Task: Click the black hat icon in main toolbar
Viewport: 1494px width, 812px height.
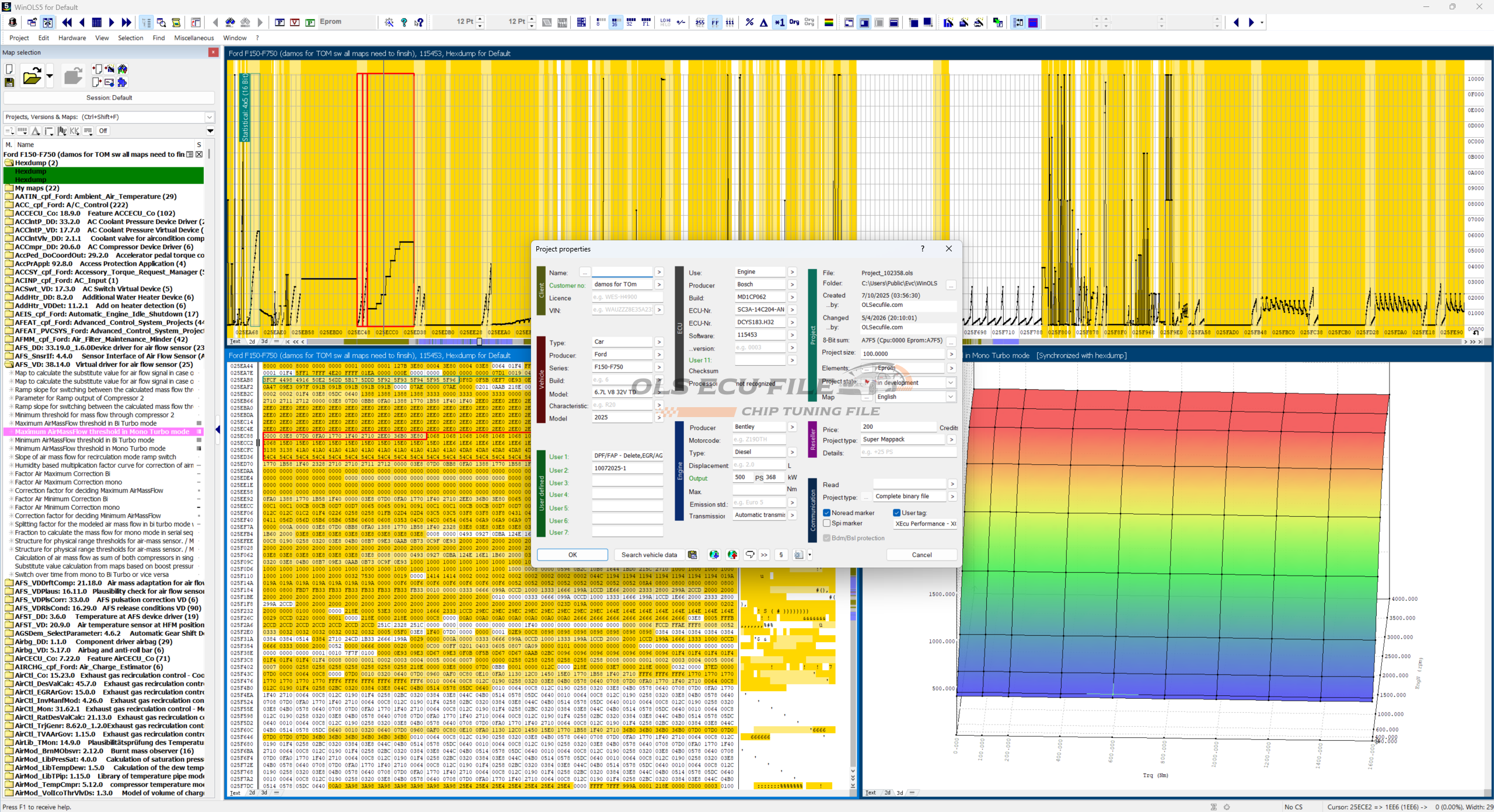Action: [x=13, y=22]
